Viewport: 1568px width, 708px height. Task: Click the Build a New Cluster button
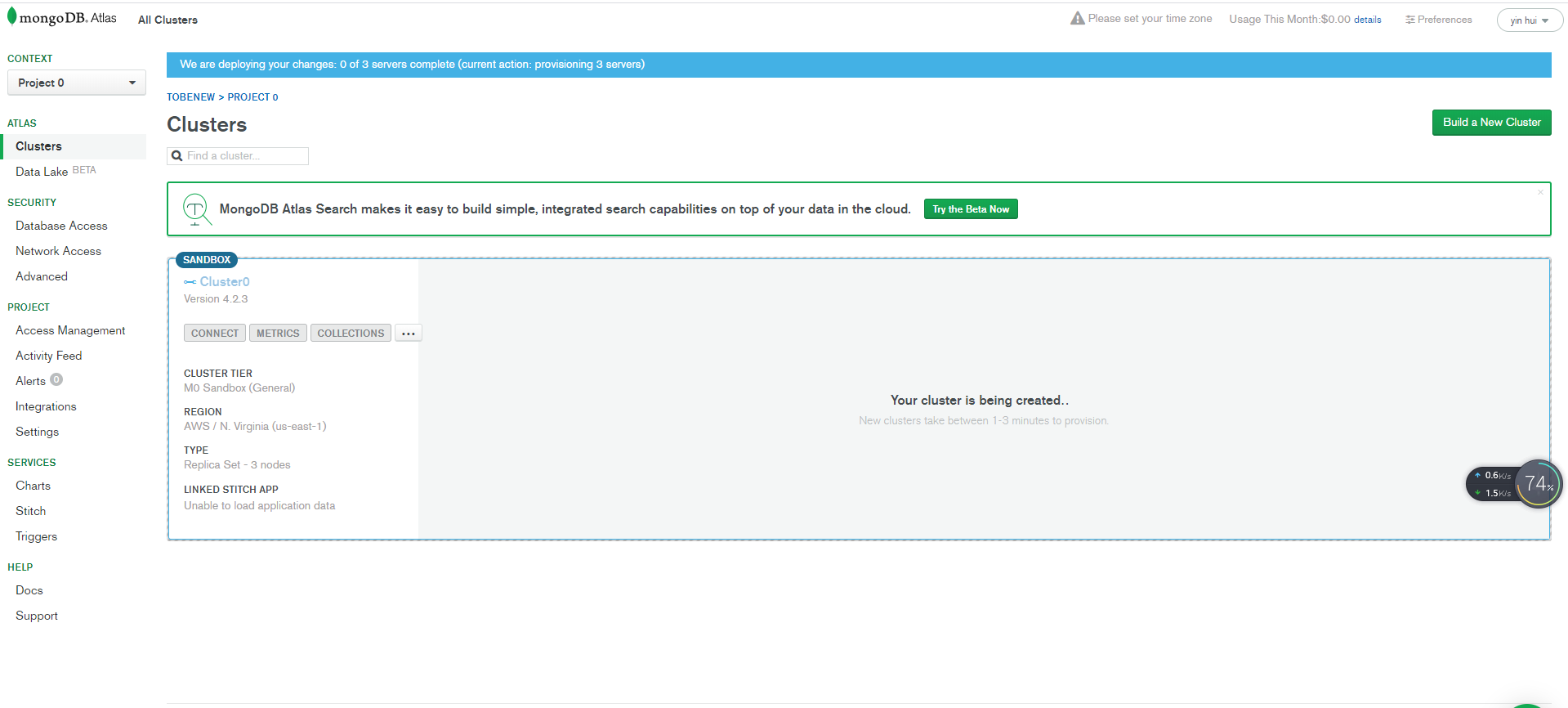click(1491, 123)
